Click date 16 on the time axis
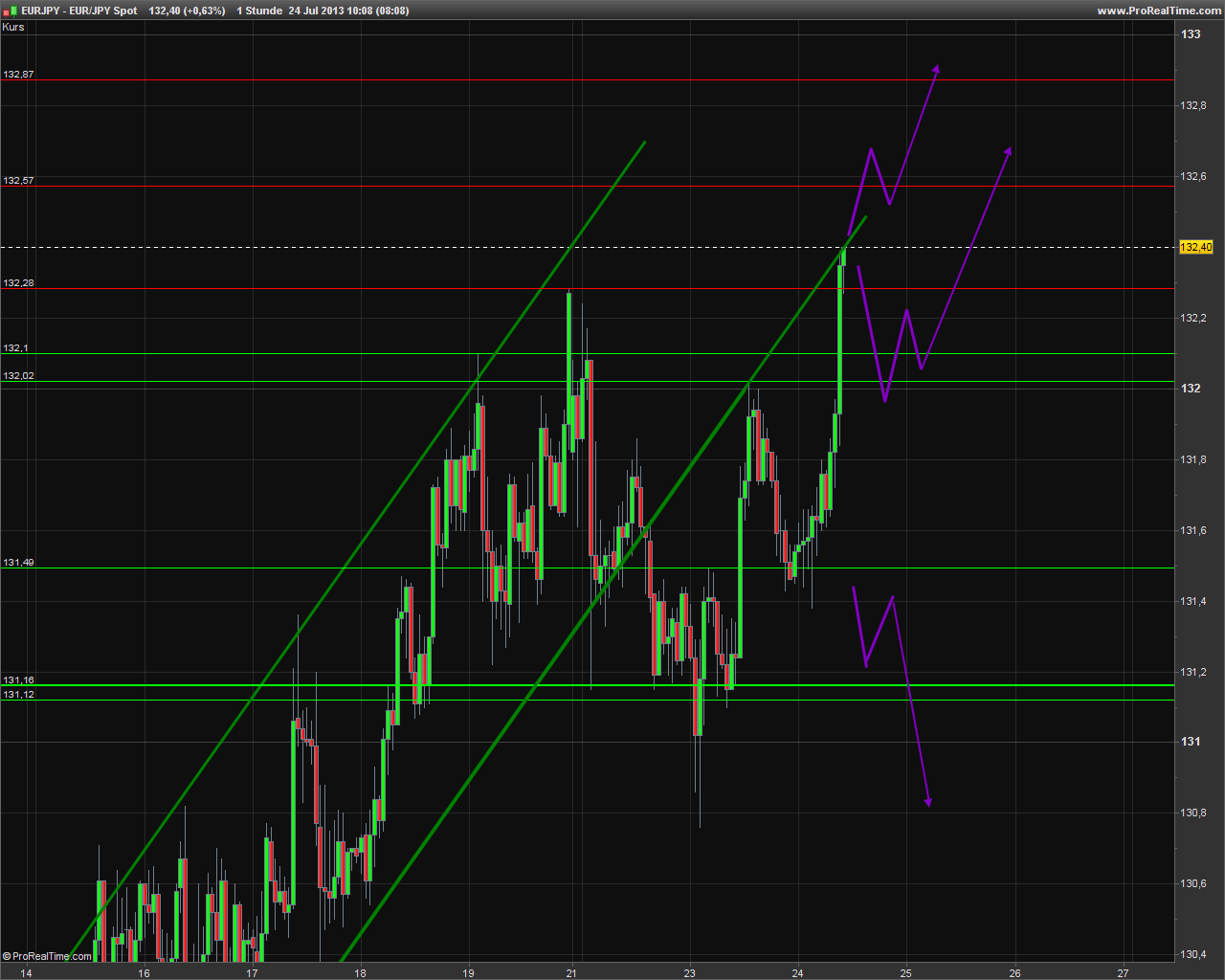Image resolution: width=1225 pixels, height=980 pixels. pos(144,973)
